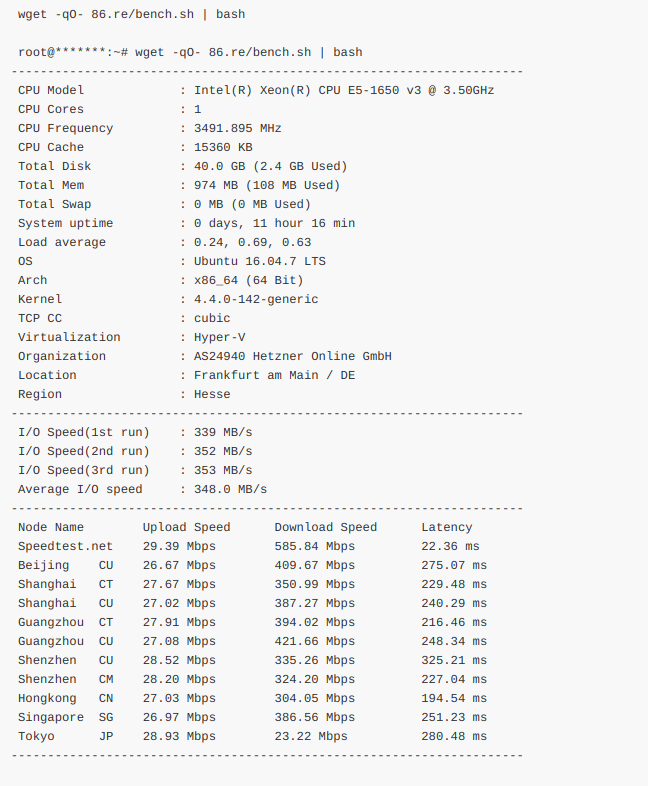Click the Average I/O speed value
This screenshot has height=786, width=648.
[x=230, y=489]
